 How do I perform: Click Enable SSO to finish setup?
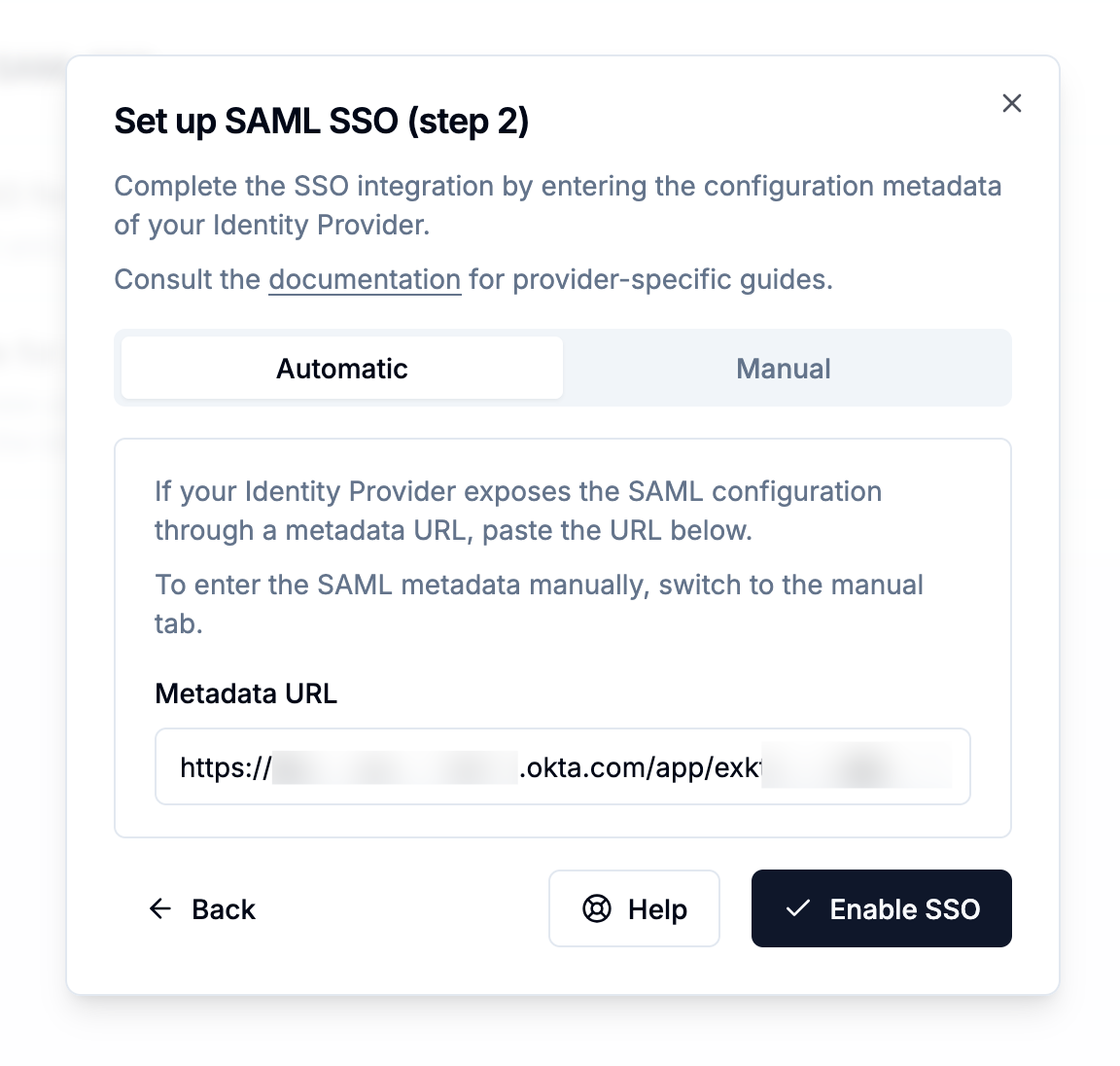(x=881, y=908)
